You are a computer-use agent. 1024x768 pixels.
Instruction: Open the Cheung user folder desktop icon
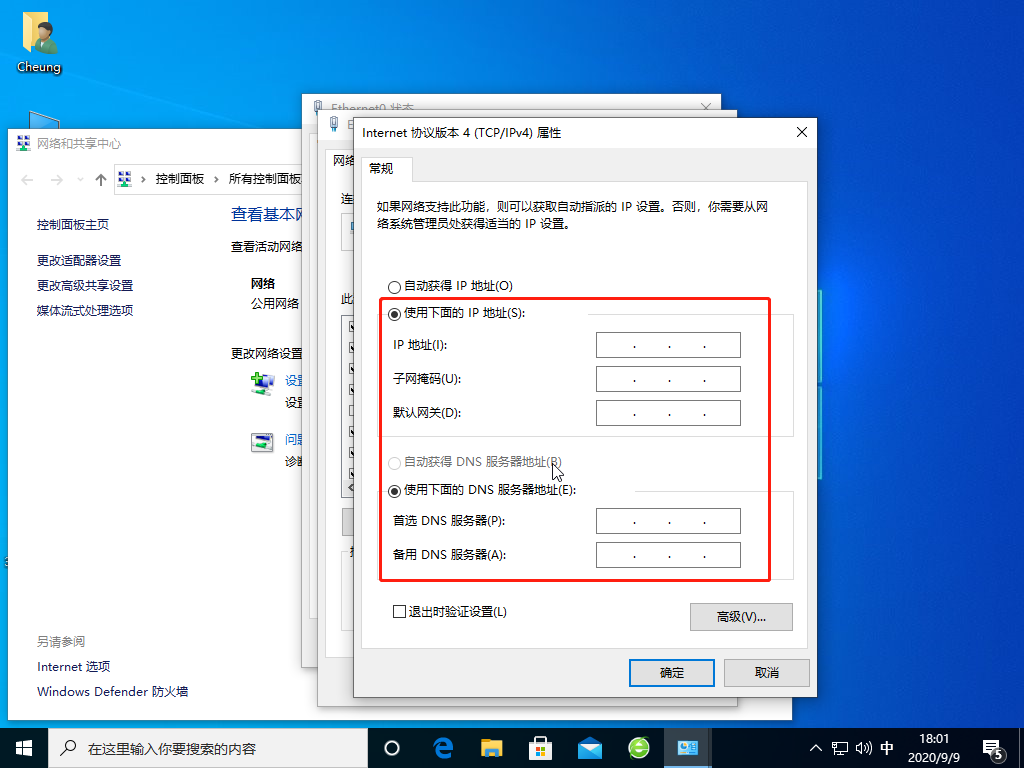[x=39, y=42]
